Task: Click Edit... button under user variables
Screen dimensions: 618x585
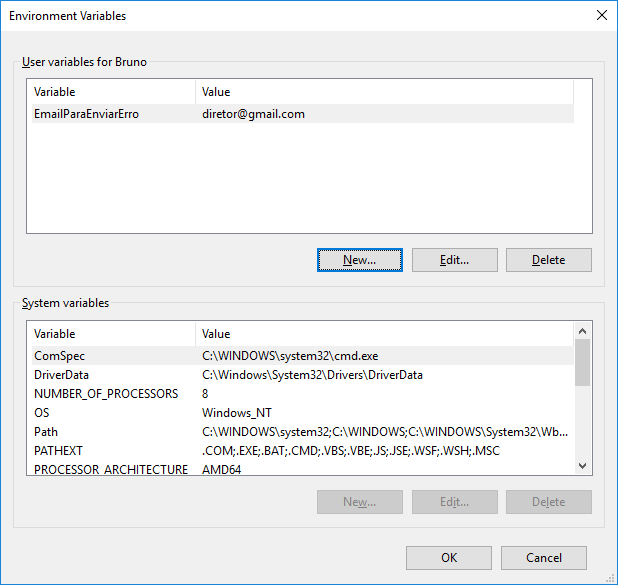Action: [454, 260]
